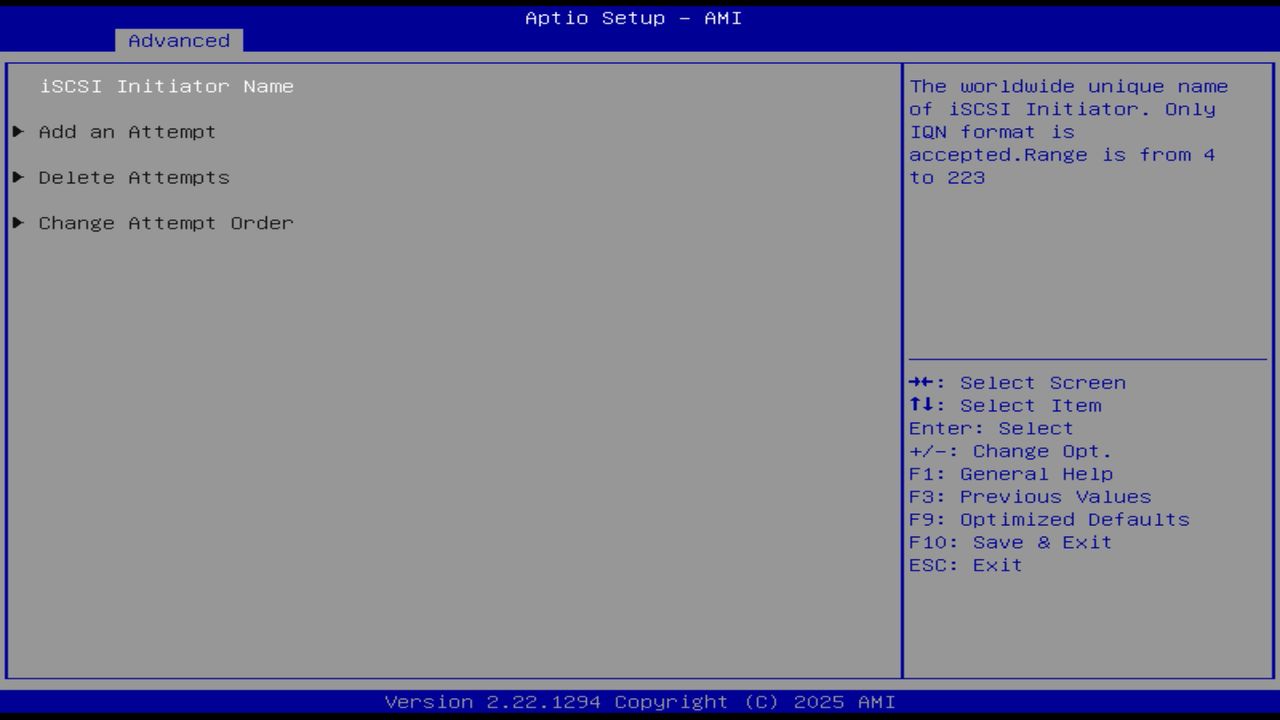The width and height of the screenshot is (1280, 720).
Task: Open the Add an Attempt entry
Action: 126,131
